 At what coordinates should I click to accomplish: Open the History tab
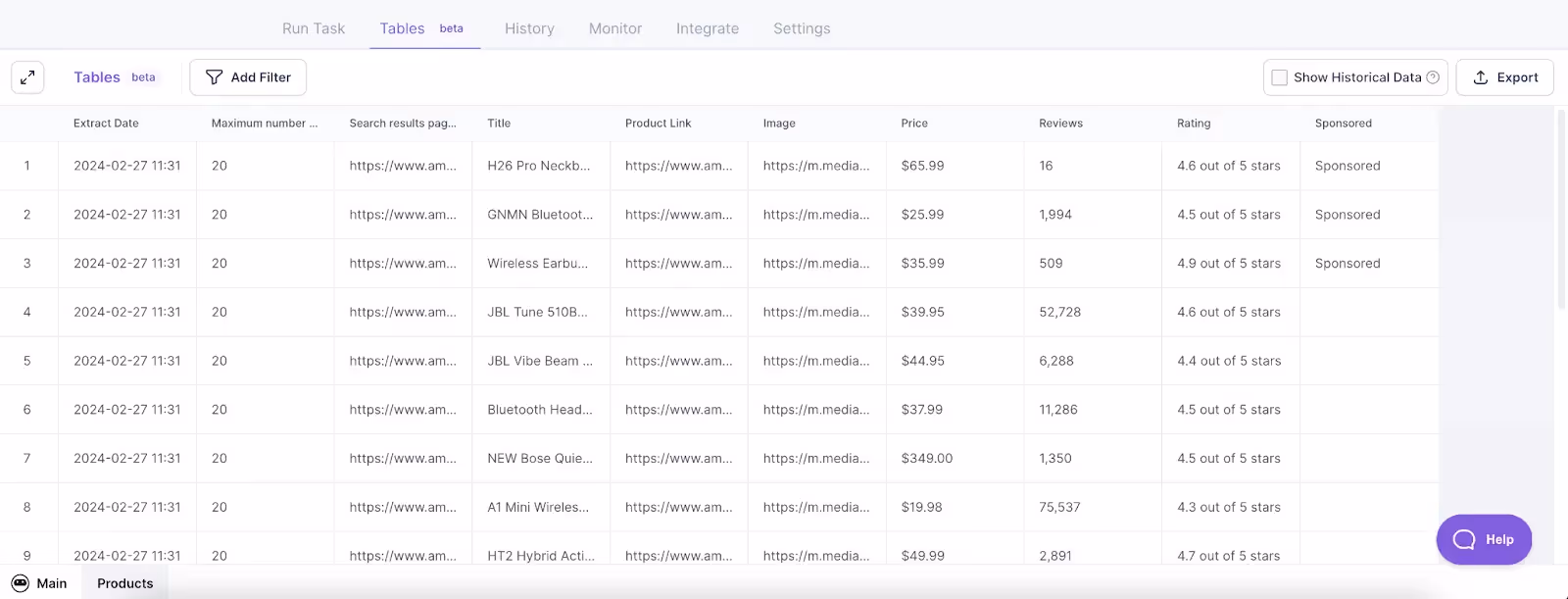529,28
